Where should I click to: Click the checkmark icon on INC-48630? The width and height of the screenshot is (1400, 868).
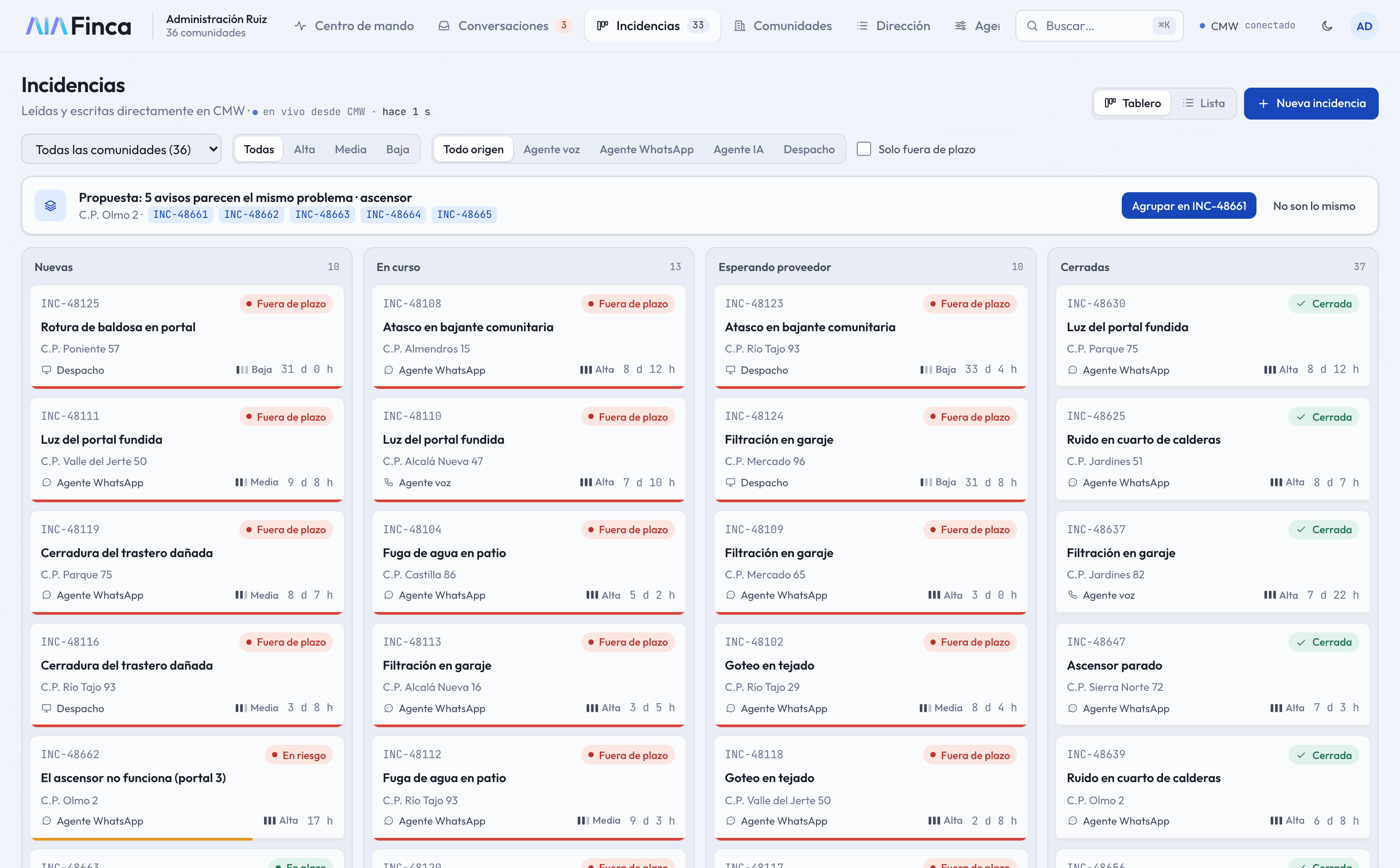[x=1301, y=304]
